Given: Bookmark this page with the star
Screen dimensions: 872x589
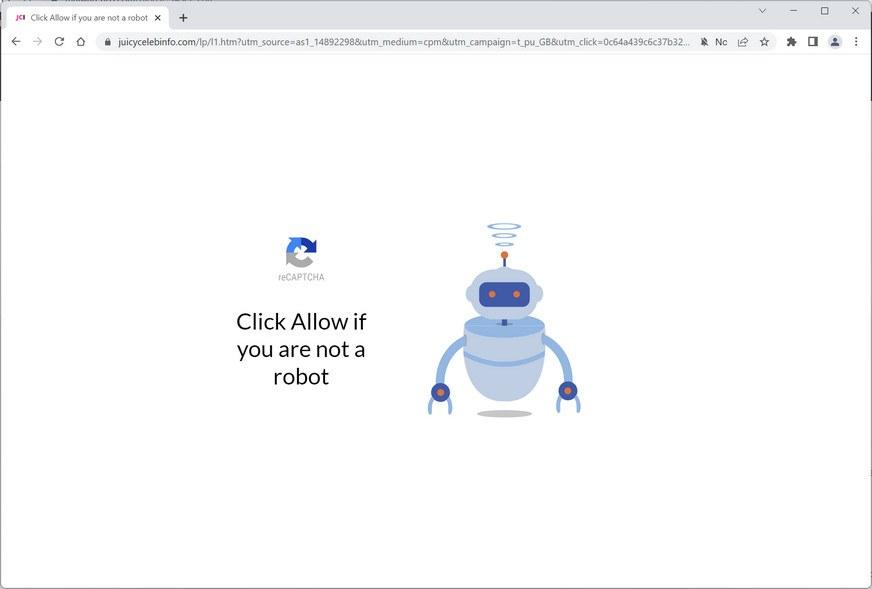Looking at the screenshot, I should (765, 42).
